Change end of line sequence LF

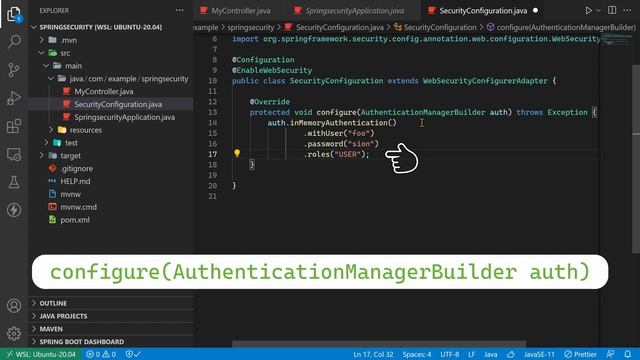(471, 354)
